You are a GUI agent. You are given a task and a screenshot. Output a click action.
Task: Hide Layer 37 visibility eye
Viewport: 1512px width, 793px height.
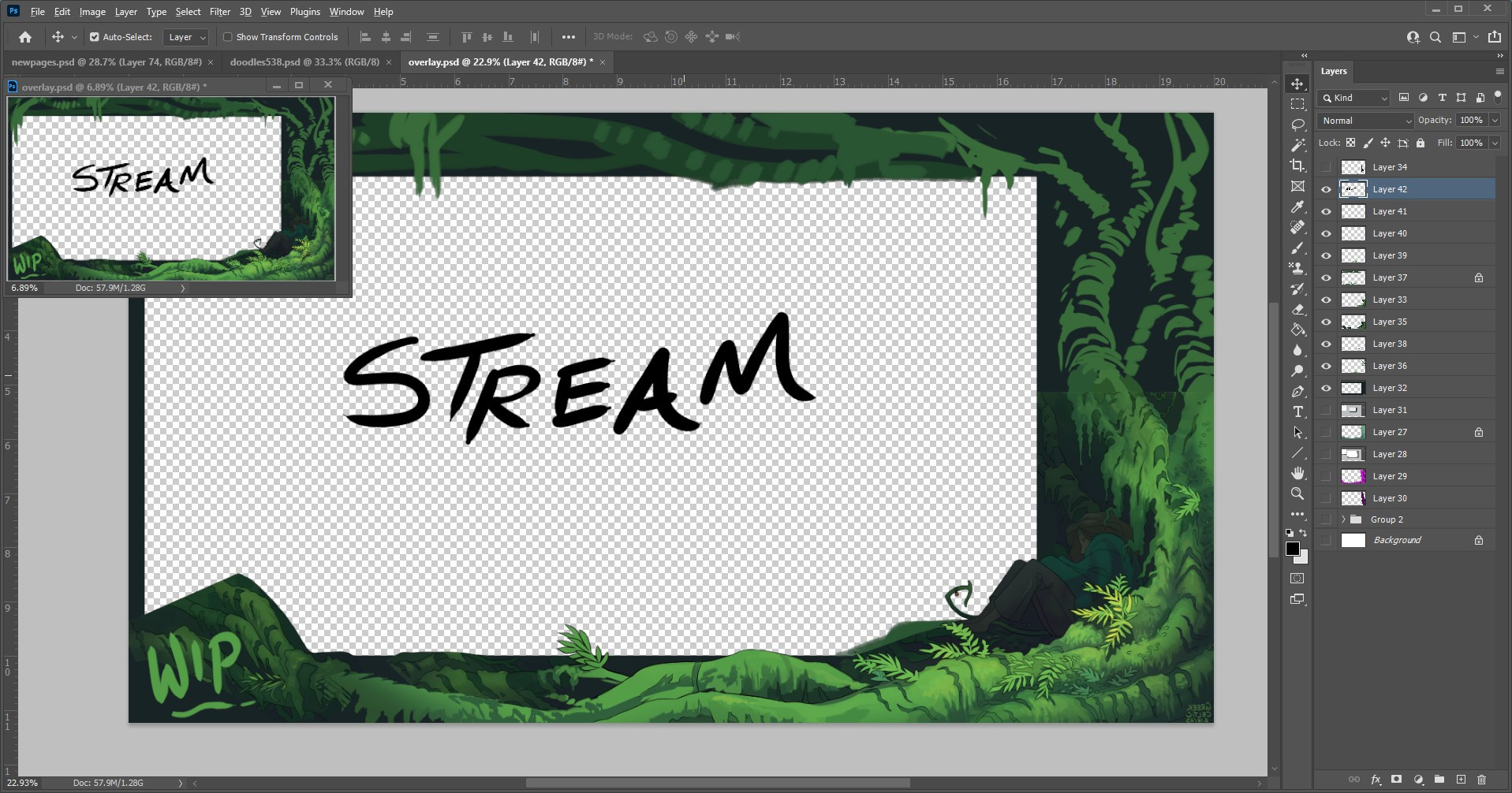[x=1326, y=277]
